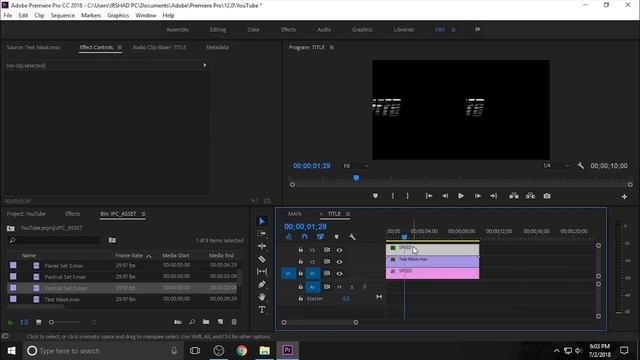Open the Program monitor button editor plus
This screenshot has width=640, height=360.
point(624,197)
